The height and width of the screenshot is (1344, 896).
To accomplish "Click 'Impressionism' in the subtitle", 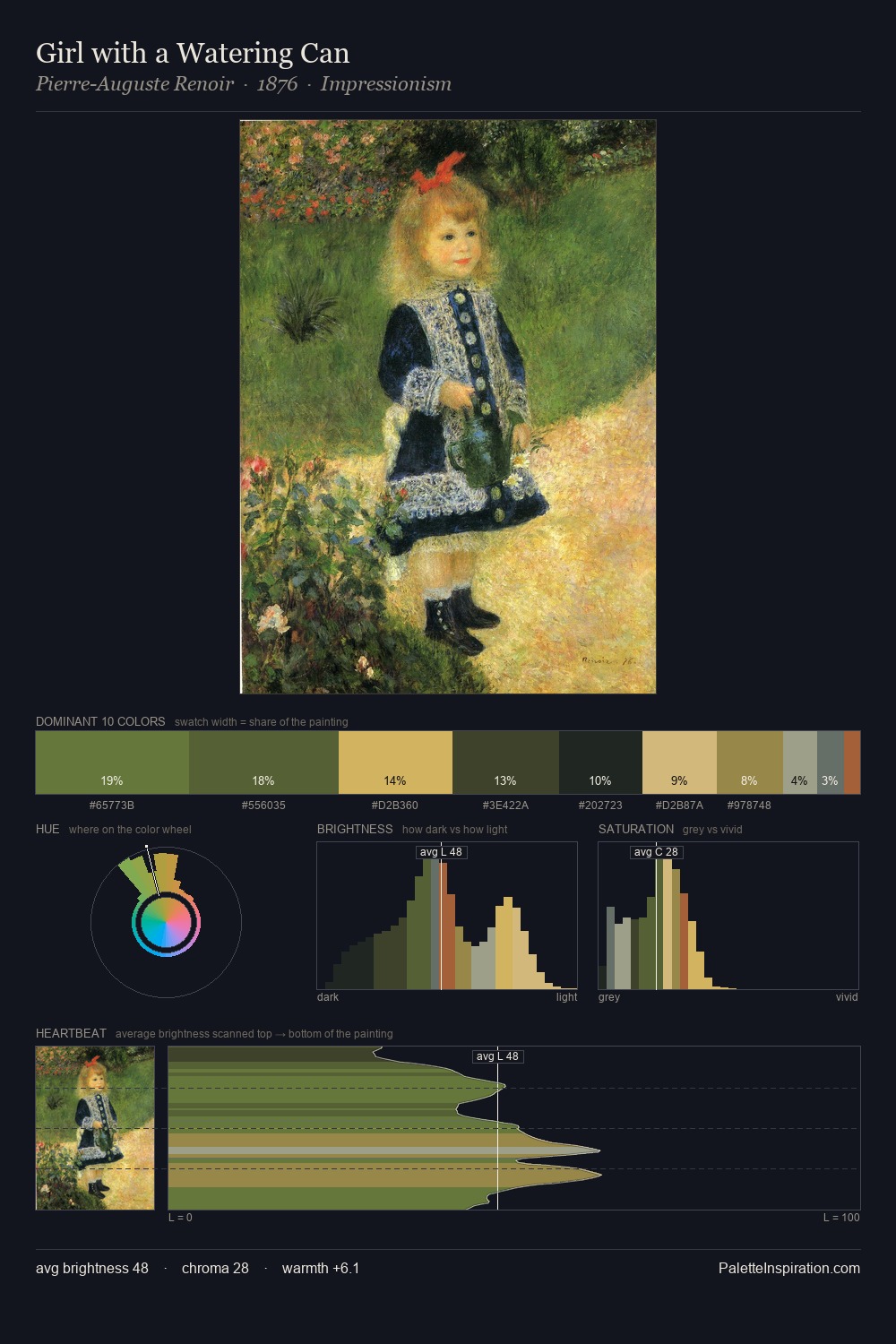I will pos(386,84).
